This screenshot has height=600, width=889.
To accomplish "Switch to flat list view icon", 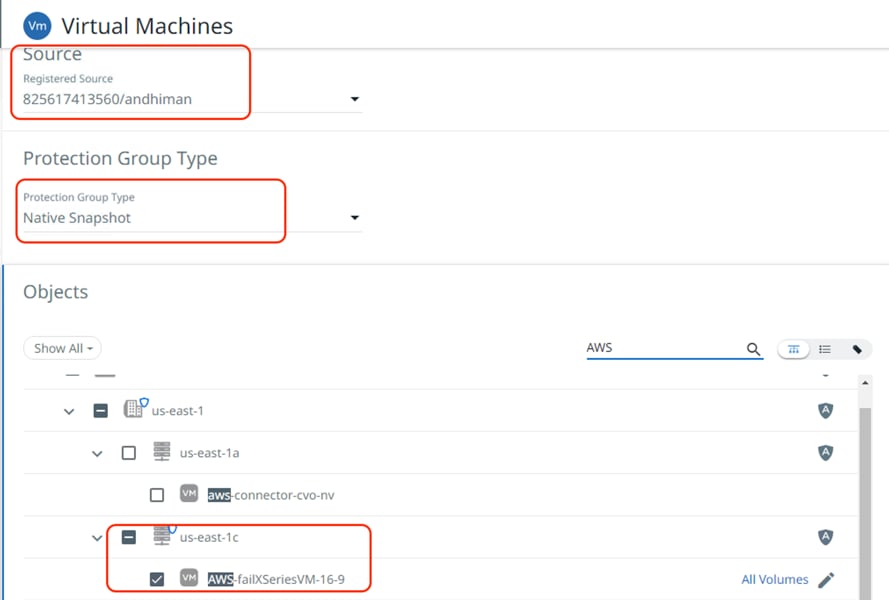I will (x=825, y=349).
